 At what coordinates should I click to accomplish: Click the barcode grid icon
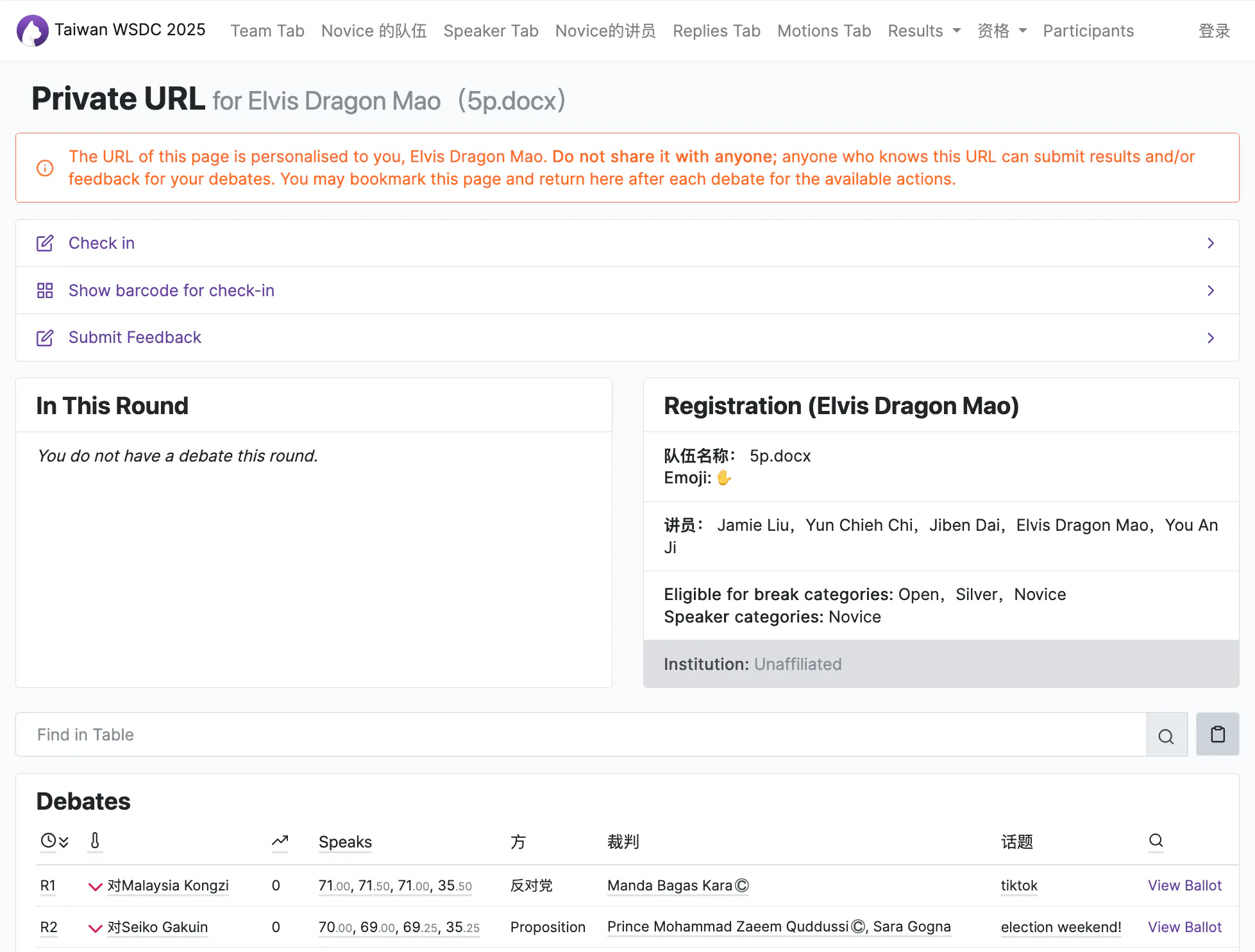(x=45, y=290)
